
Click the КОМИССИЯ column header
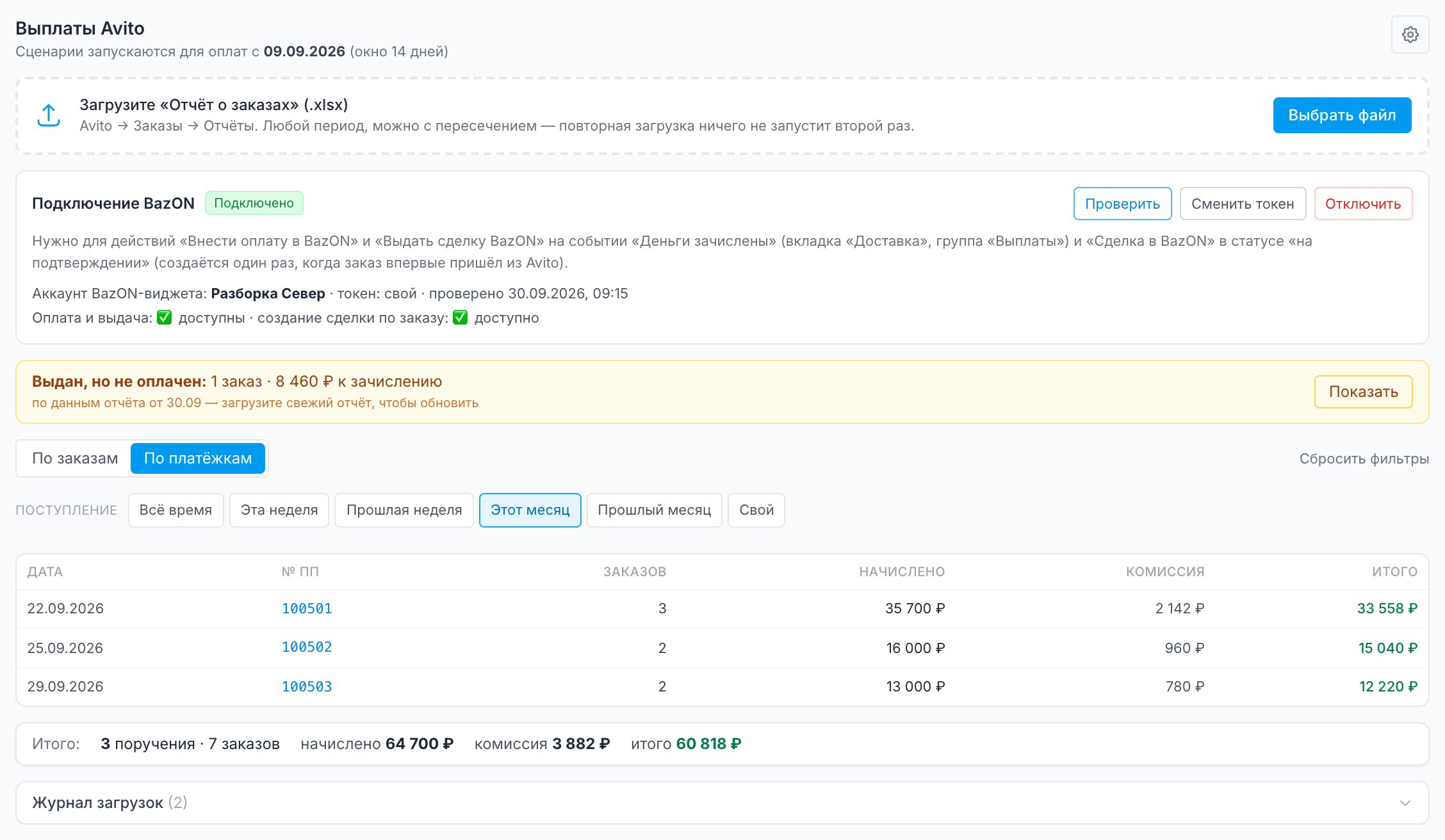click(1165, 572)
